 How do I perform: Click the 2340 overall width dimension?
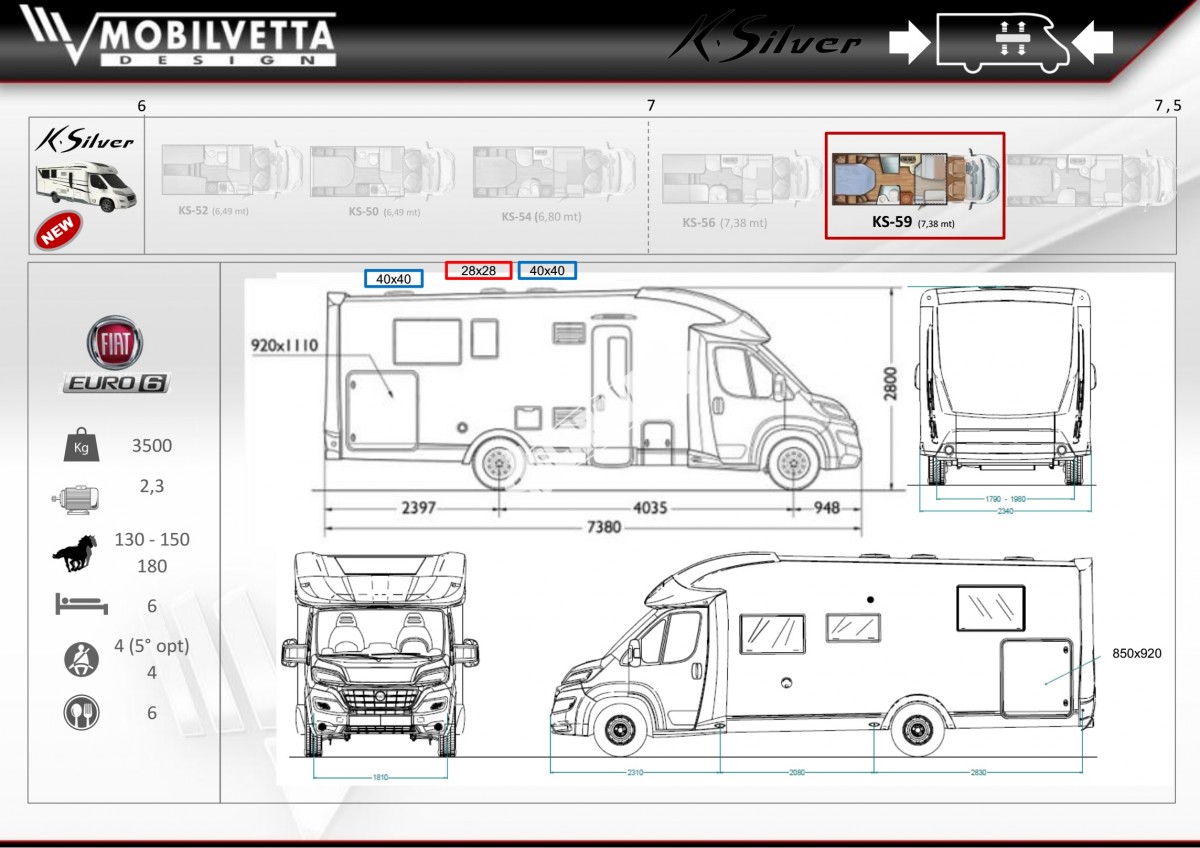click(x=1006, y=510)
